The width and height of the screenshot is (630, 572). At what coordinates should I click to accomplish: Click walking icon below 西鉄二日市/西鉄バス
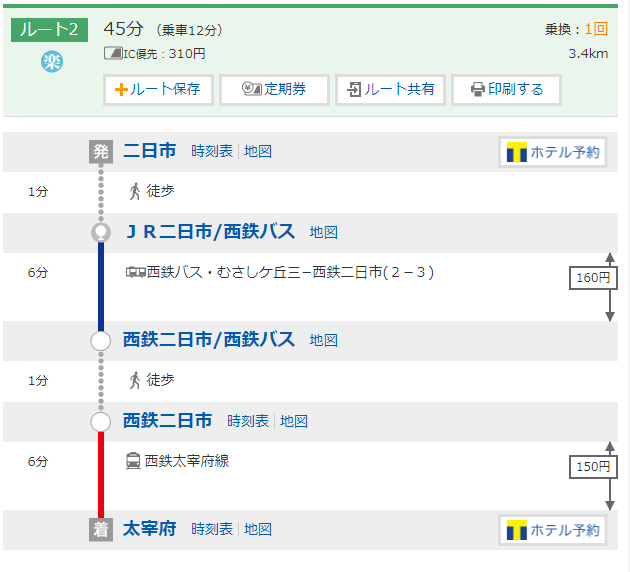(135, 380)
